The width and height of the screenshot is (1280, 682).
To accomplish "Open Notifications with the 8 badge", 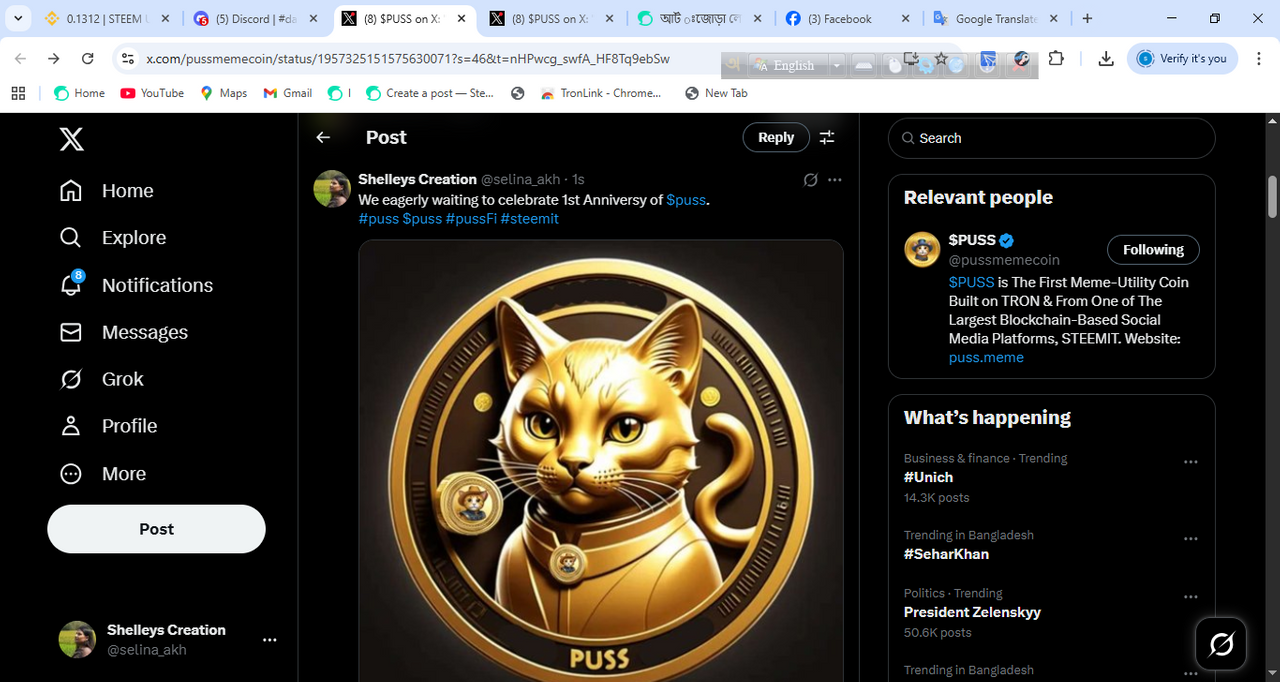I will click(x=135, y=285).
